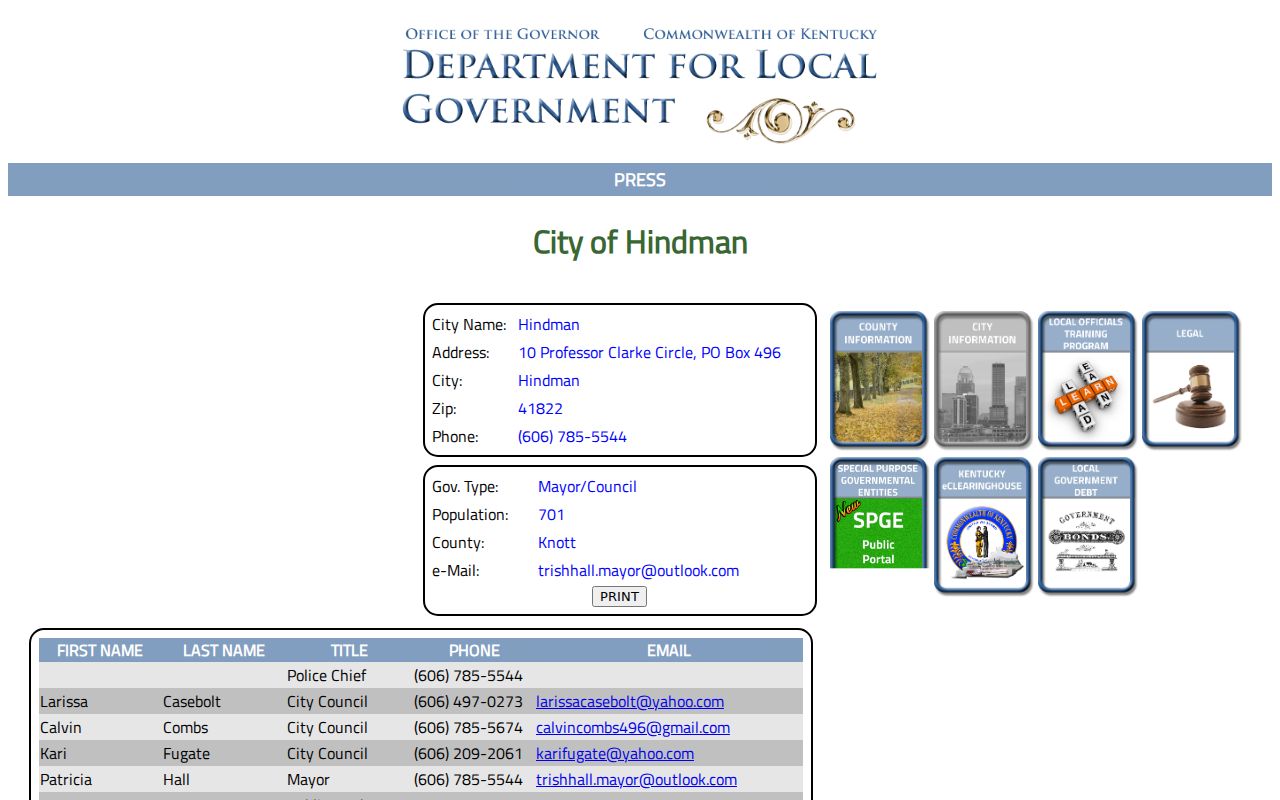The image size is (1280, 800).
Task: Click the e-Mail value in the government info box
Action: 638,571
